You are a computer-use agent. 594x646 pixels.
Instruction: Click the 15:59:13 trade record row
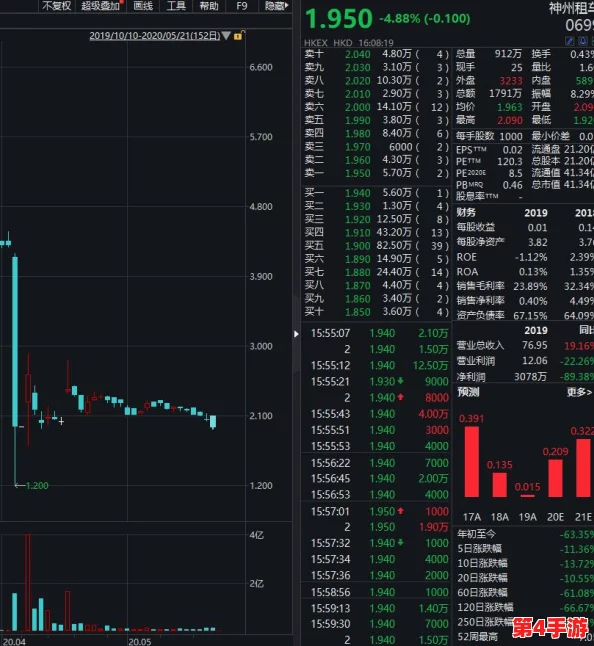(x=379, y=608)
